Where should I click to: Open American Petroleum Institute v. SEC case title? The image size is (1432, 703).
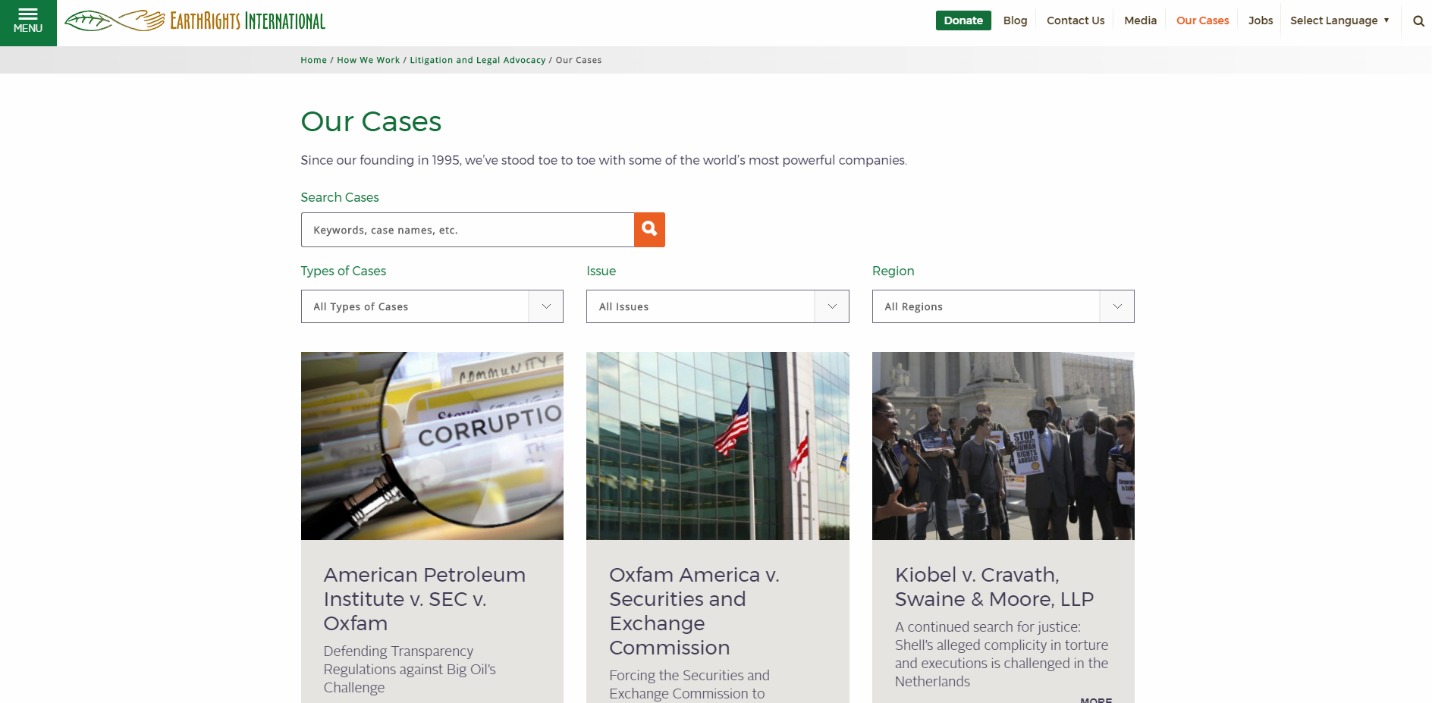pos(424,599)
